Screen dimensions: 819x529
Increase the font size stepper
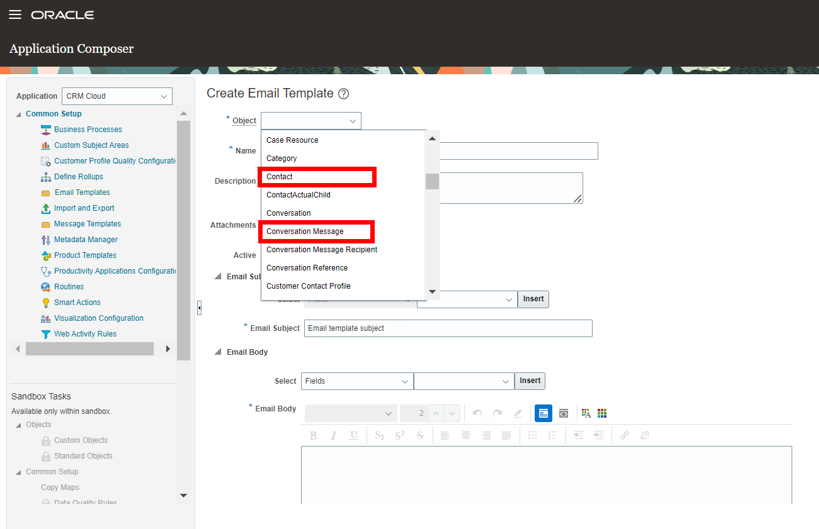[436, 413]
